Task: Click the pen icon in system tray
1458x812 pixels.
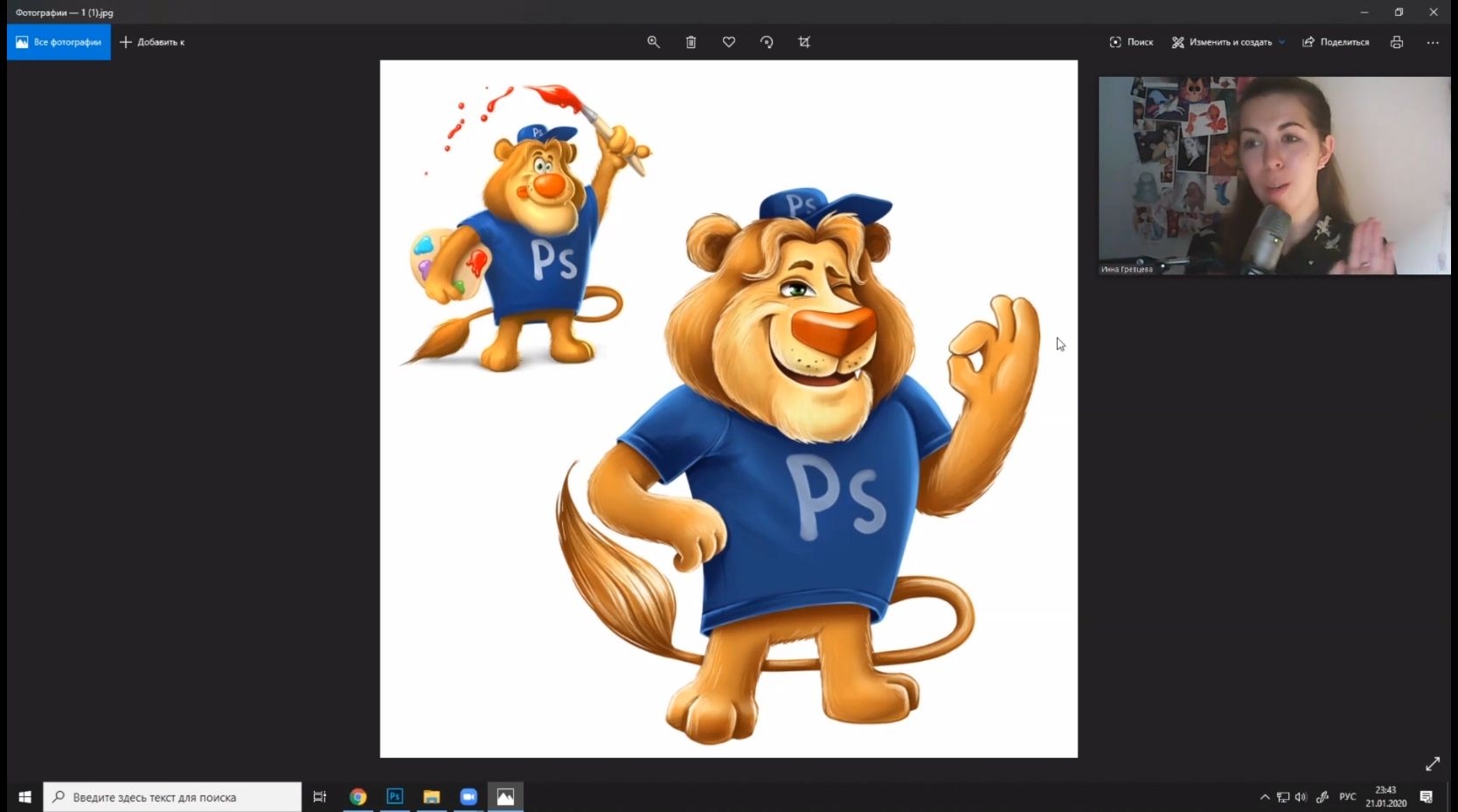Action: click(1323, 797)
